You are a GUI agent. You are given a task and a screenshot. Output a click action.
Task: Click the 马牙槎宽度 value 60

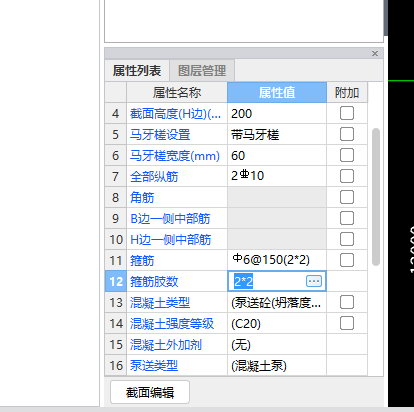pyautogui.click(x=277, y=155)
